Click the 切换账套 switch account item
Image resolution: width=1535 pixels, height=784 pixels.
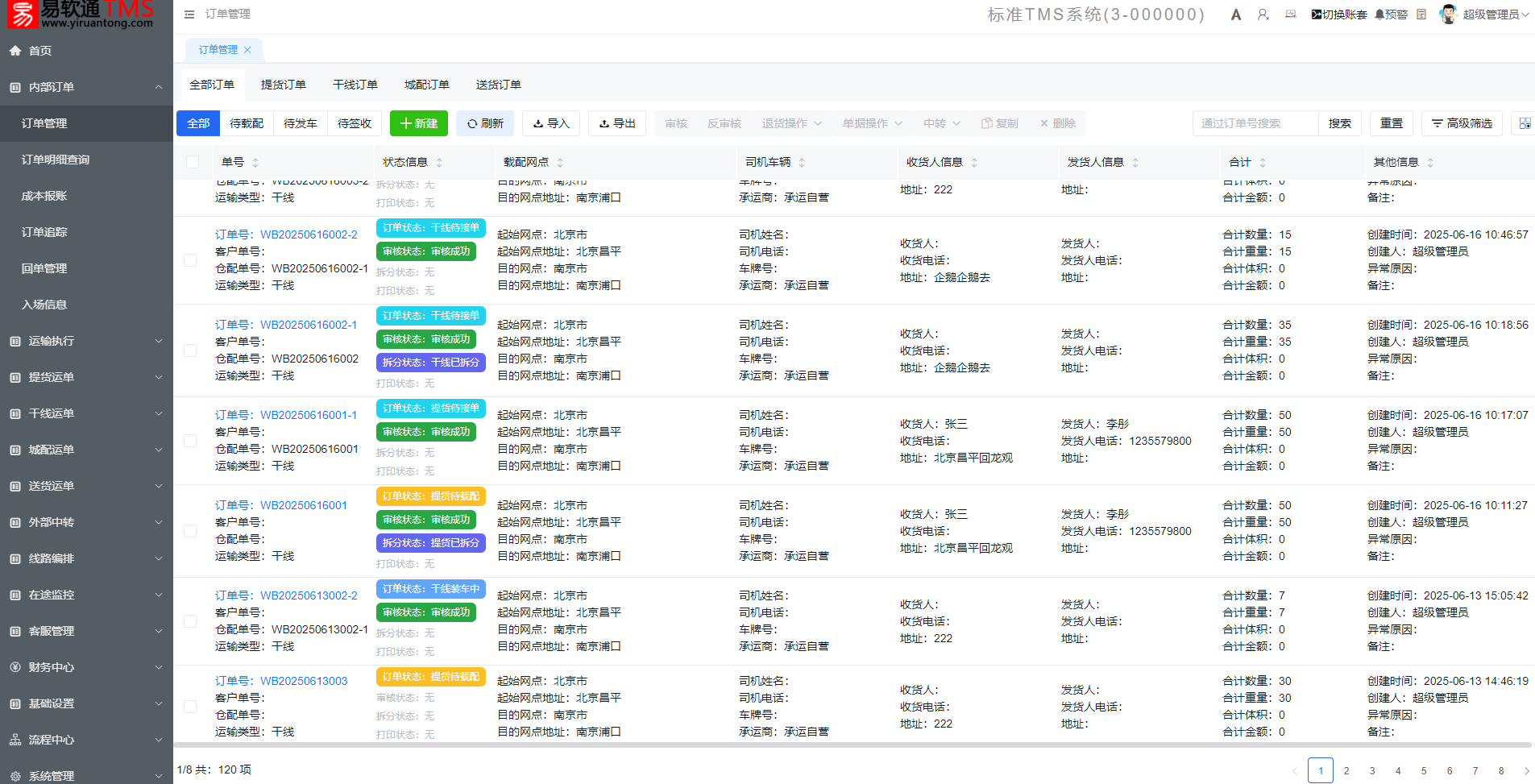click(x=1338, y=15)
